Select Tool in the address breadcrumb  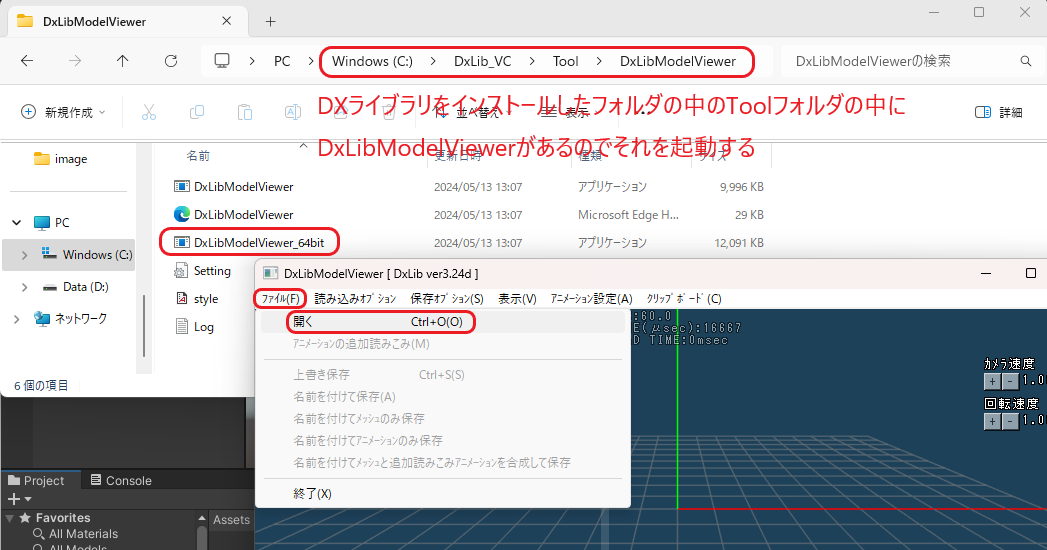coord(565,61)
